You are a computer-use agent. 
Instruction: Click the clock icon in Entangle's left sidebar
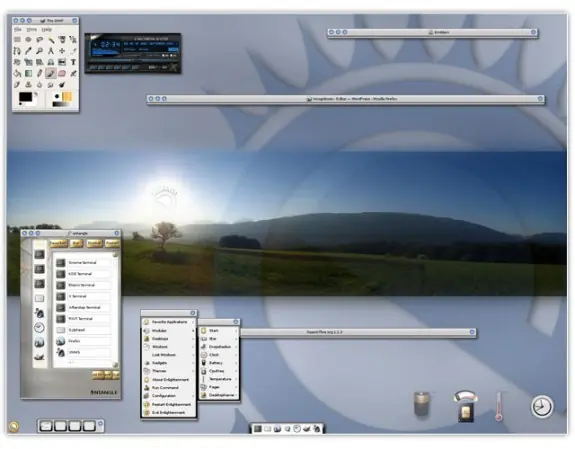click(39, 328)
